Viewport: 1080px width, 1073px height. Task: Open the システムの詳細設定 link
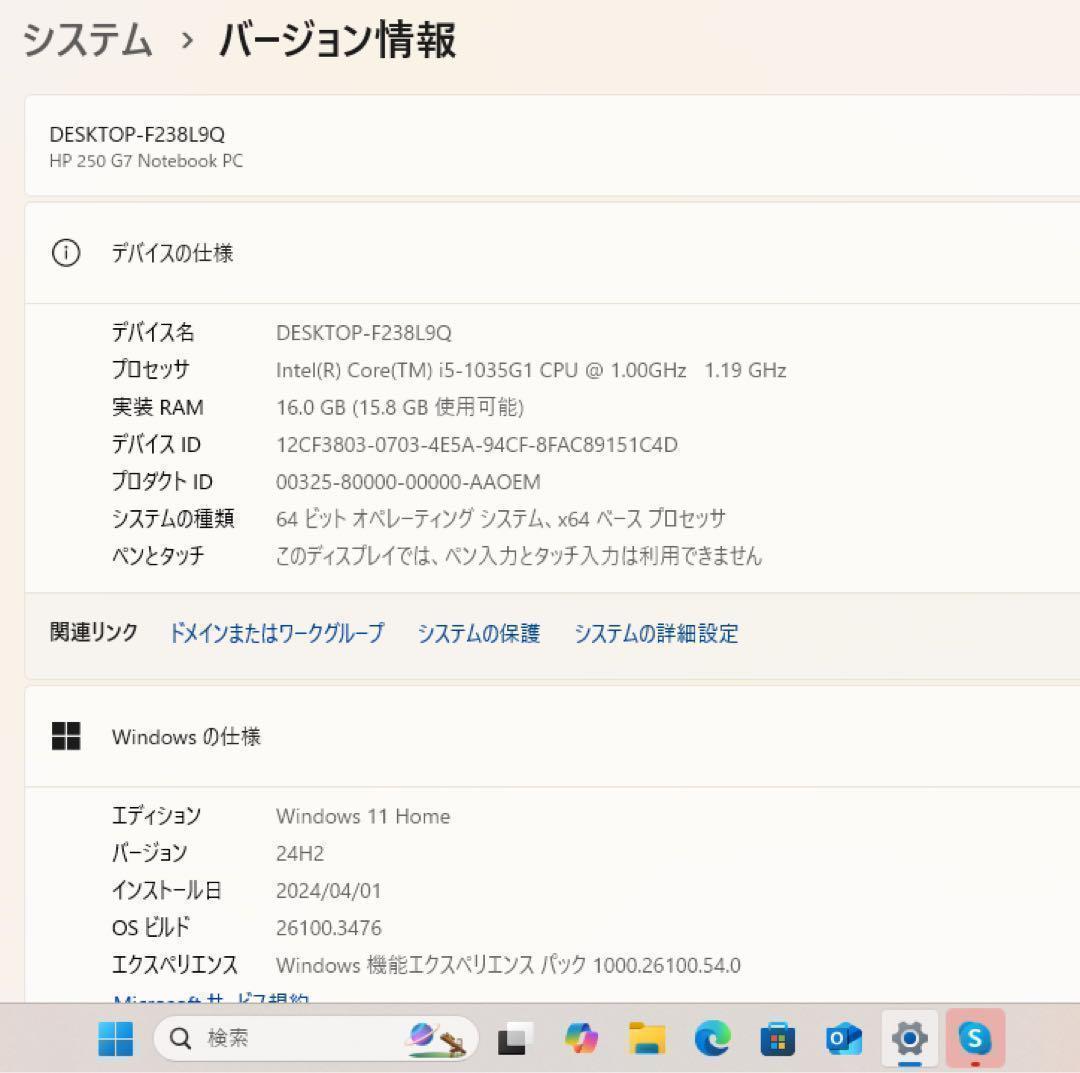click(656, 633)
